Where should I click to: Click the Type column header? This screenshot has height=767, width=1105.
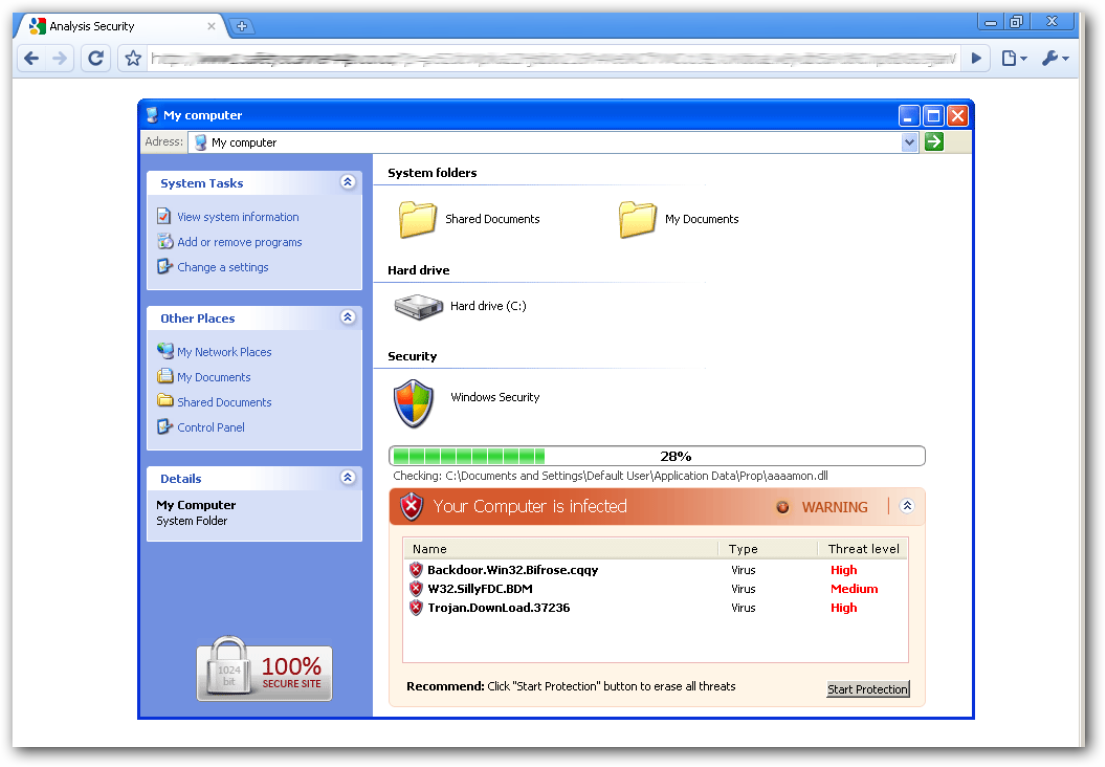[743, 549]
